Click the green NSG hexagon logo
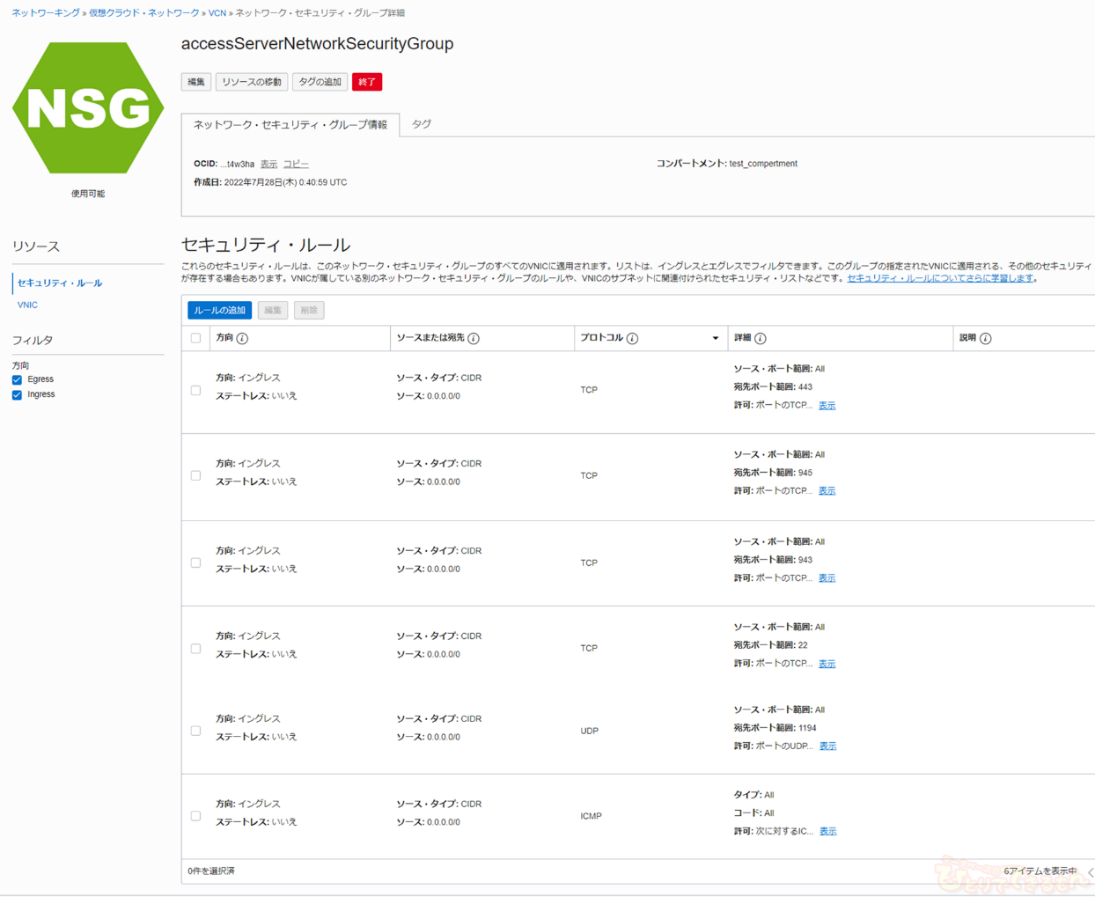The image size is (1095, 897). 88,107
